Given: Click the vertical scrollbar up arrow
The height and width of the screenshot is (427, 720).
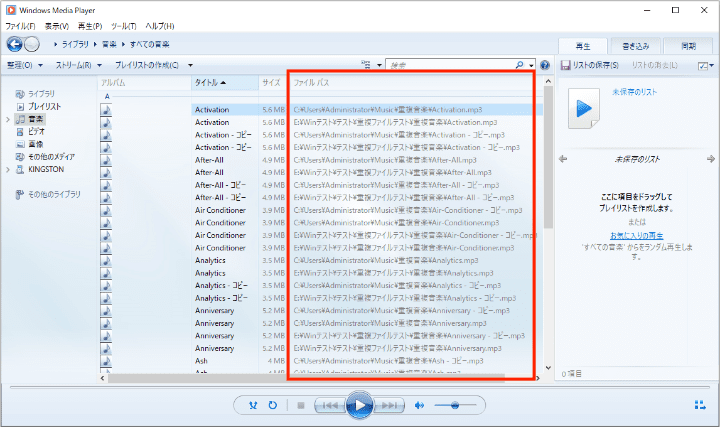Looking at the screenshot, I should tap(548, 81).
